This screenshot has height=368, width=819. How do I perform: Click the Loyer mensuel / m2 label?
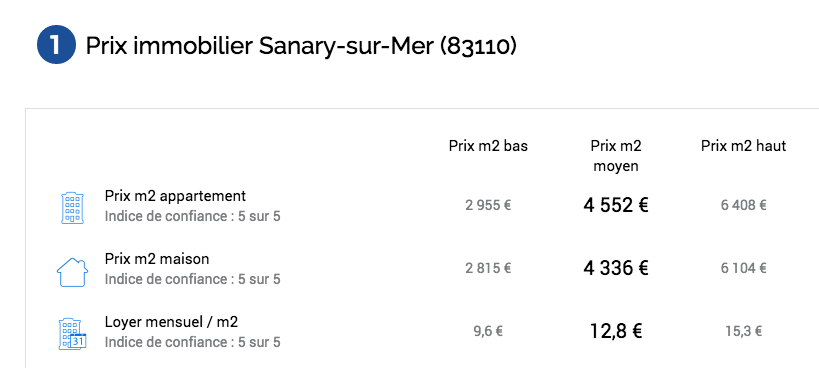point(171,322)
